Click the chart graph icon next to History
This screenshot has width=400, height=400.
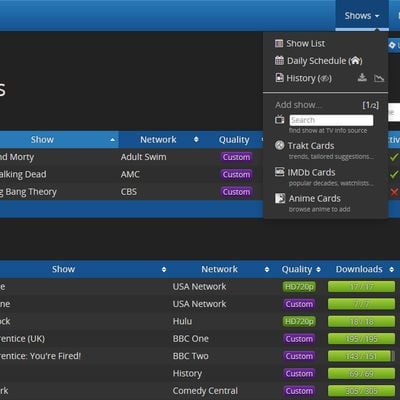(x=379, y=78)
